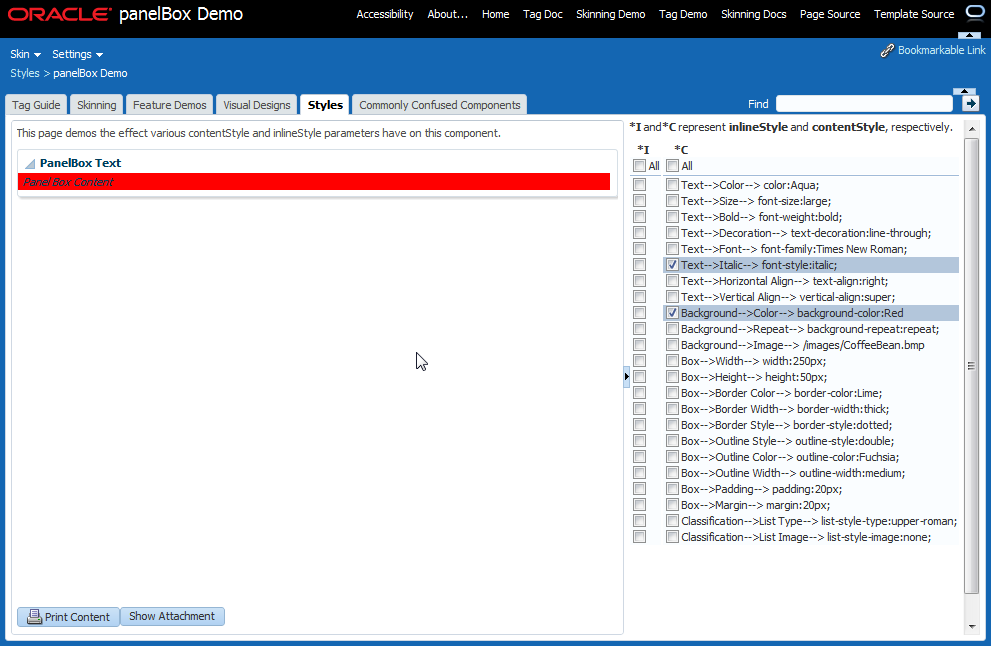Viewport: 991px width, 646px height.
Task: Enable contentStyle color:Aqua checkbox
Action: [672, 185]
